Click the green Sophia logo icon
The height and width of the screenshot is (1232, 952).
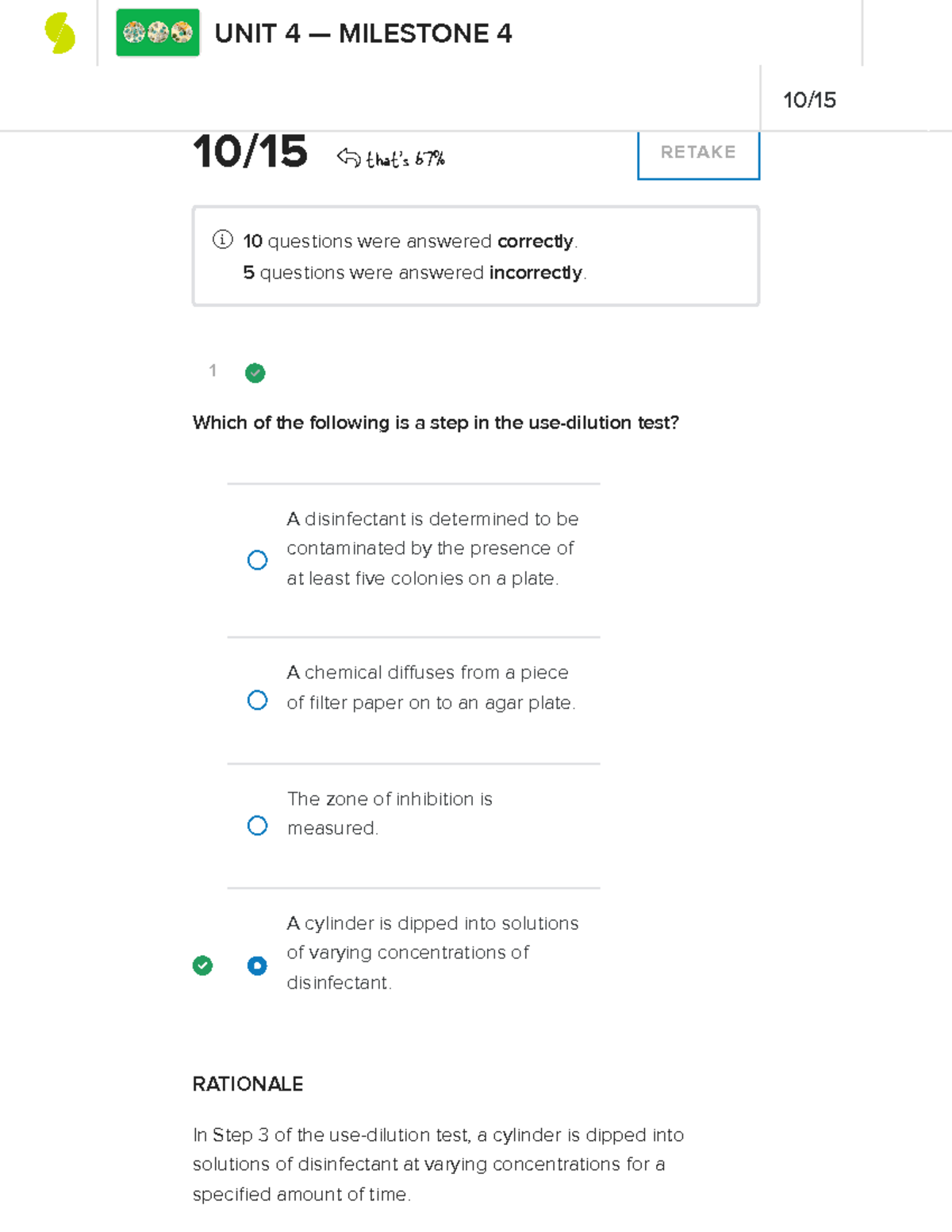coord(60,34)
